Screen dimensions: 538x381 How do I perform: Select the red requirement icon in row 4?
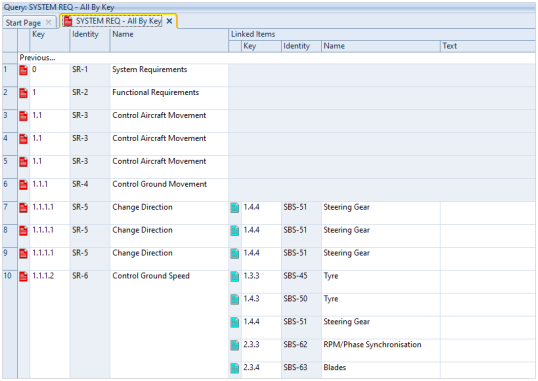pyautogui.click(x=23, y=139)
